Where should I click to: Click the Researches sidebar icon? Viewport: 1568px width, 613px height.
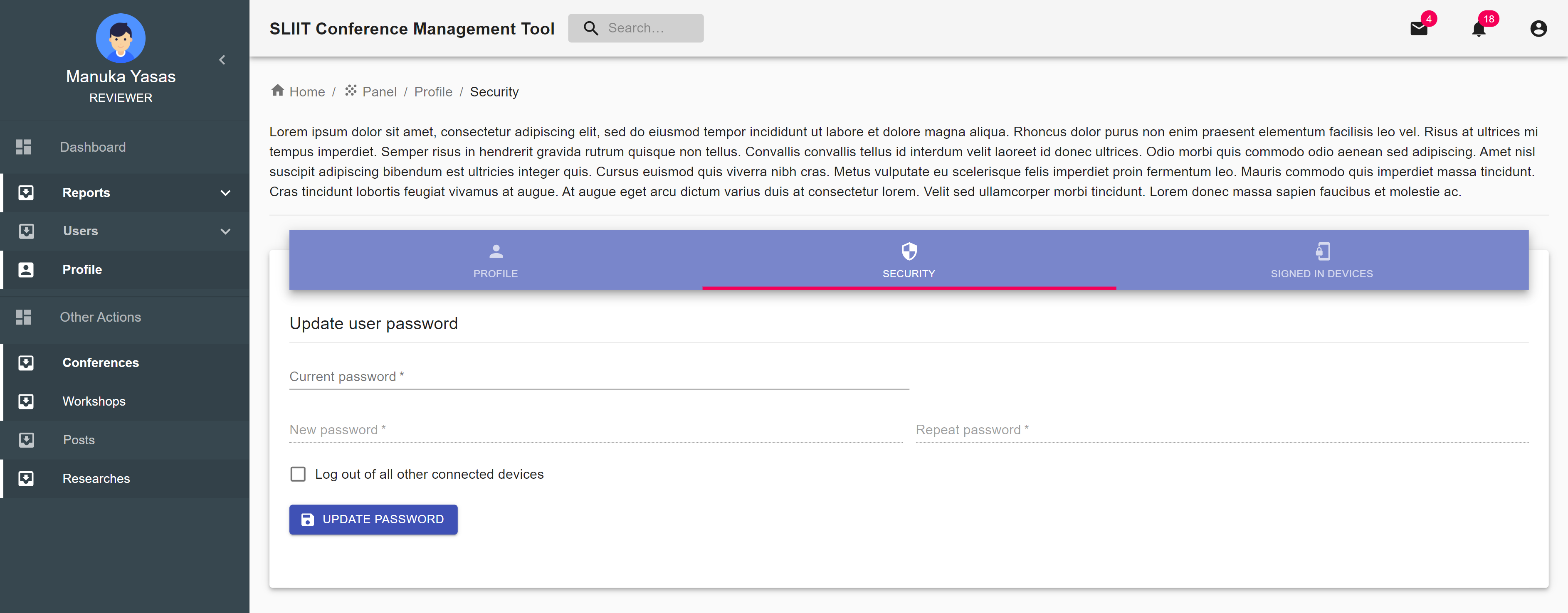[x=26, y=479]
